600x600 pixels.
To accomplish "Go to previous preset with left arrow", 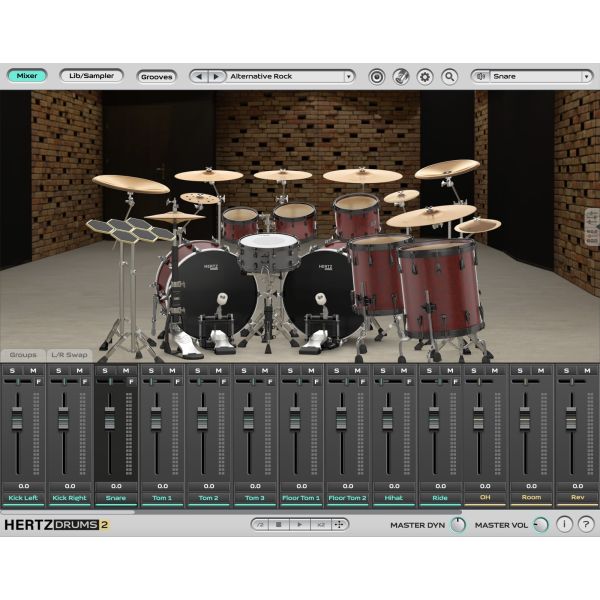I will [199, 77].
